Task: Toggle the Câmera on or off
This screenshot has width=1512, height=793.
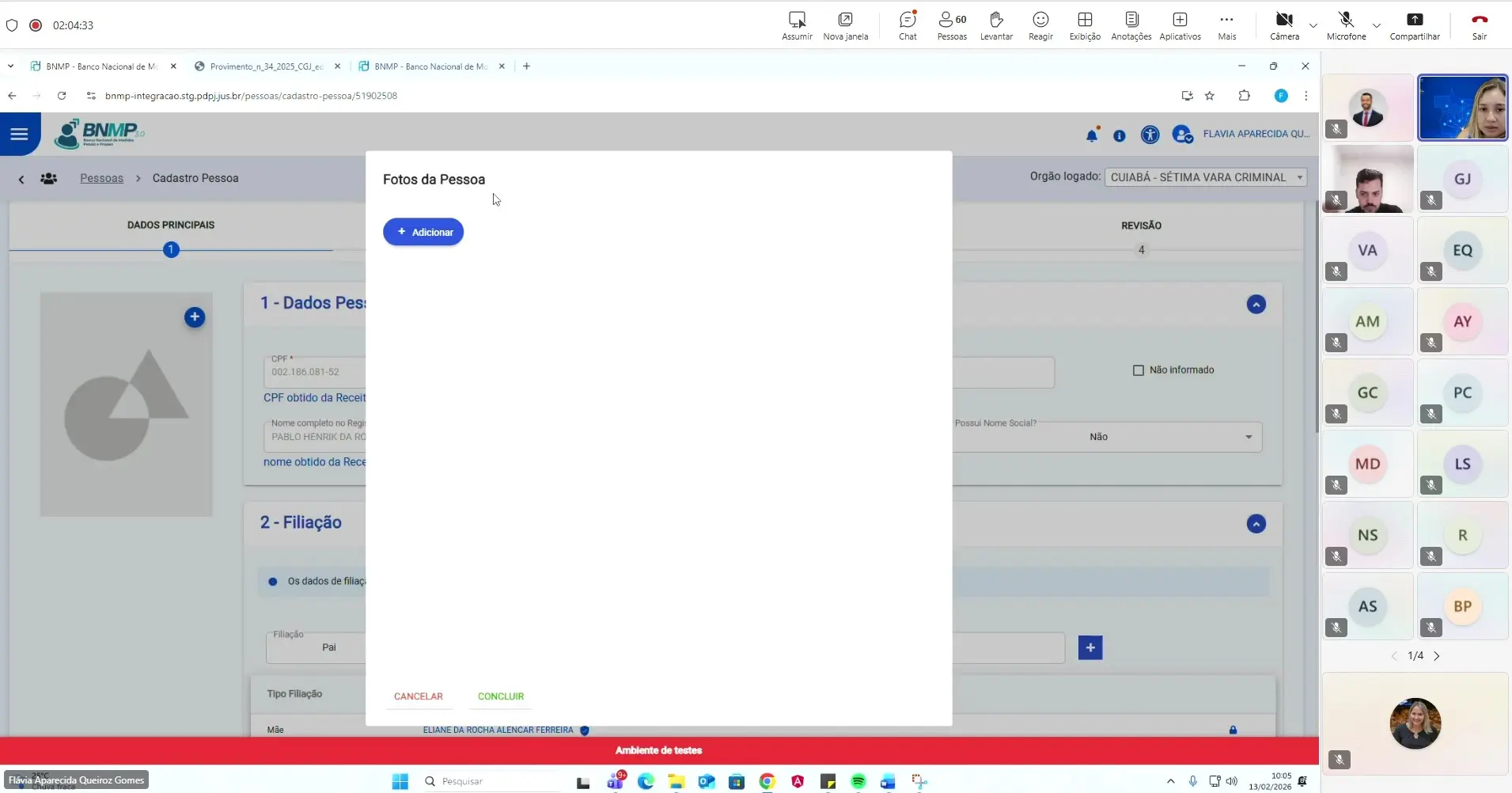Action: 1284,25
